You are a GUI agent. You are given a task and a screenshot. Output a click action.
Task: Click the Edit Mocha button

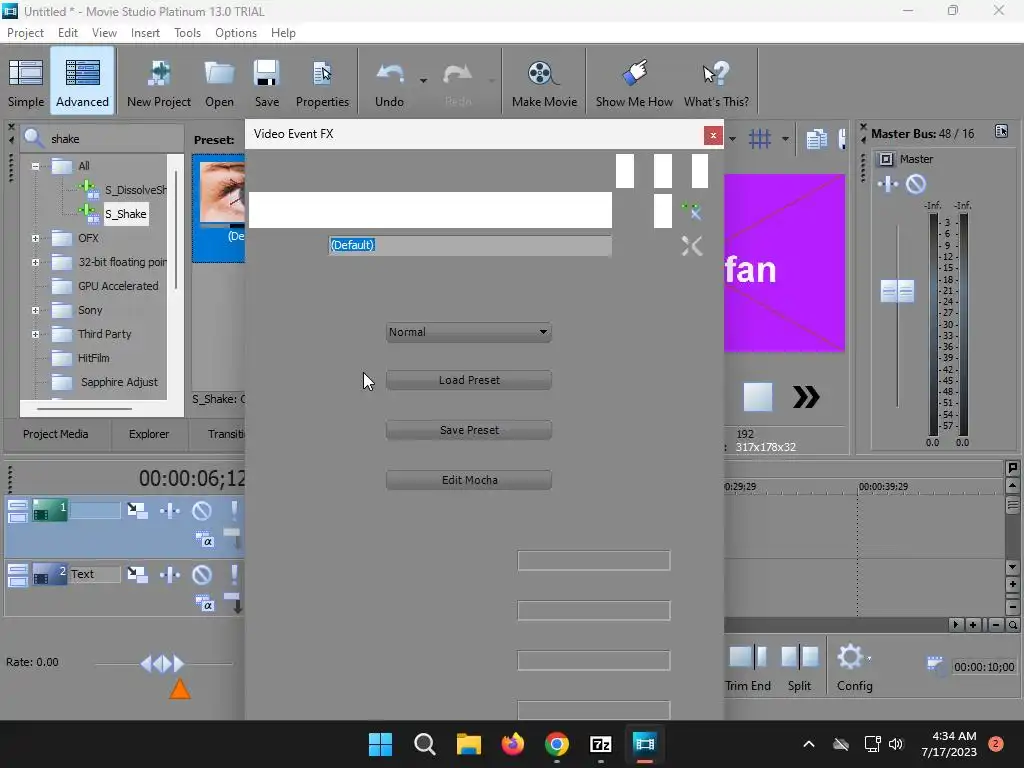(x=468, y=480)
